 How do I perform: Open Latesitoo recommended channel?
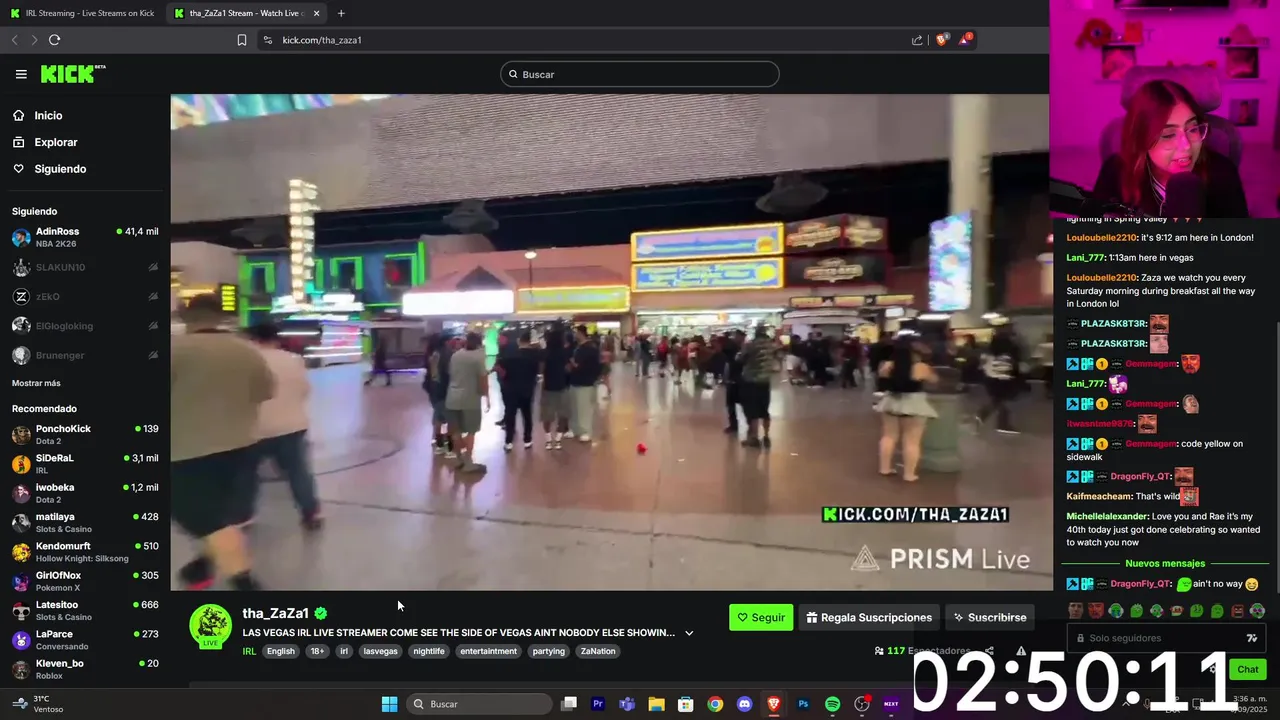(x=85, y=610)
